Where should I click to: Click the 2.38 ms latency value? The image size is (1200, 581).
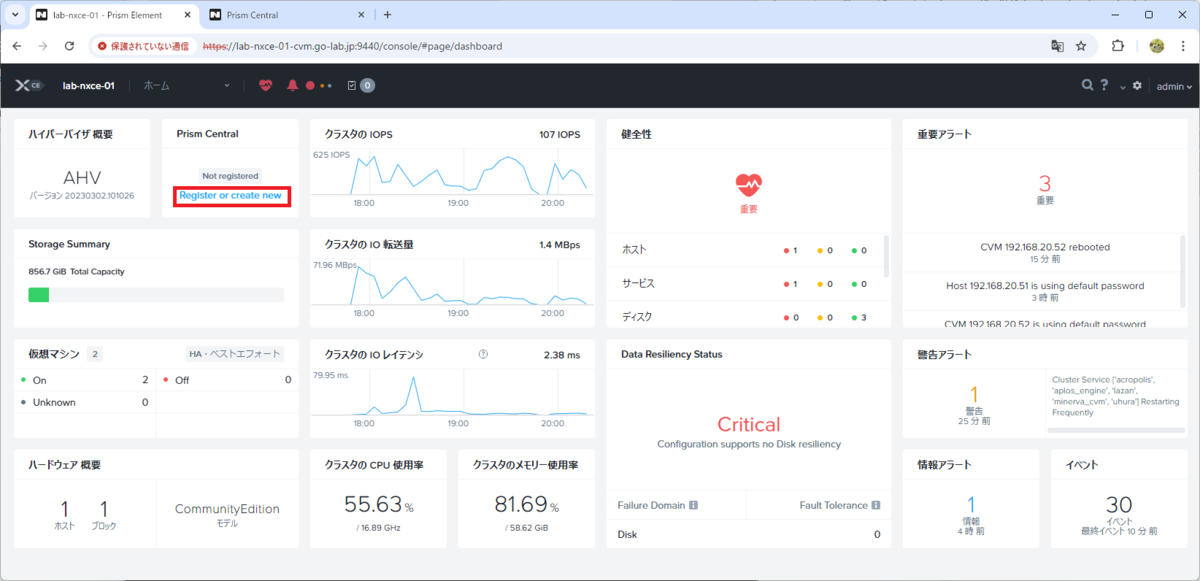tap(562, 354)
